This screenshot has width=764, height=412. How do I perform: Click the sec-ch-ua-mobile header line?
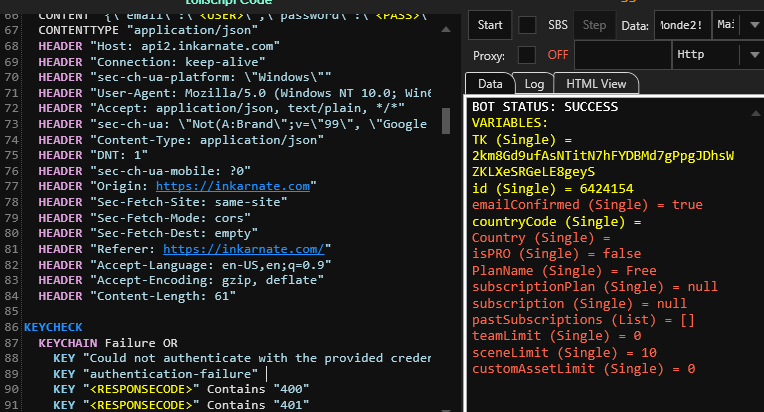(145, 171)
